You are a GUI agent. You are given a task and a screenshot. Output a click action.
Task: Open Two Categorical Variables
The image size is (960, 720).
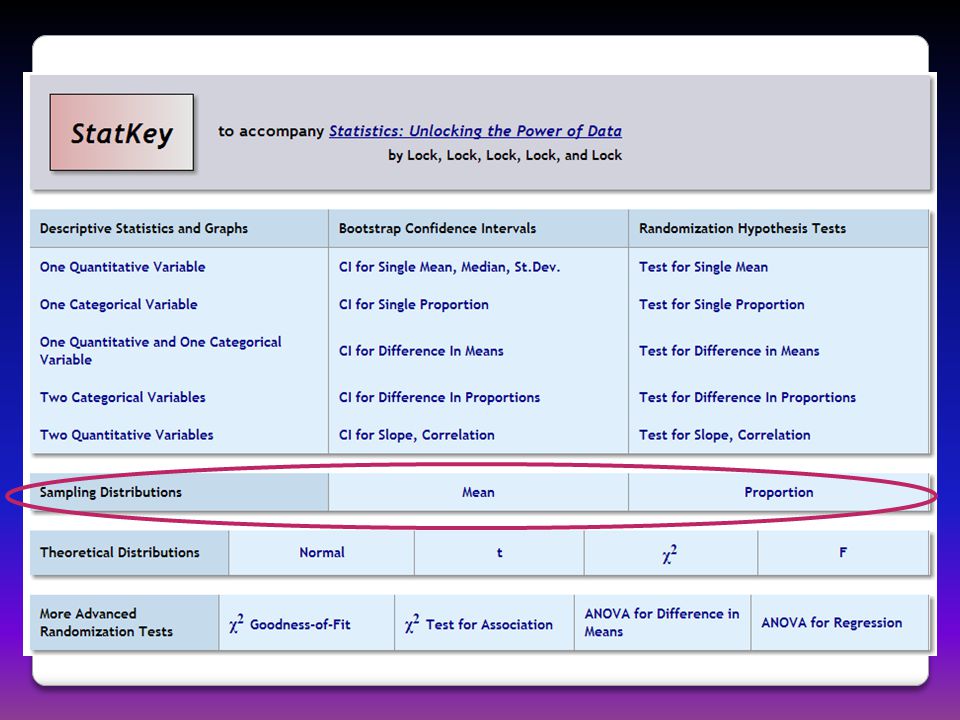(122, 397)
